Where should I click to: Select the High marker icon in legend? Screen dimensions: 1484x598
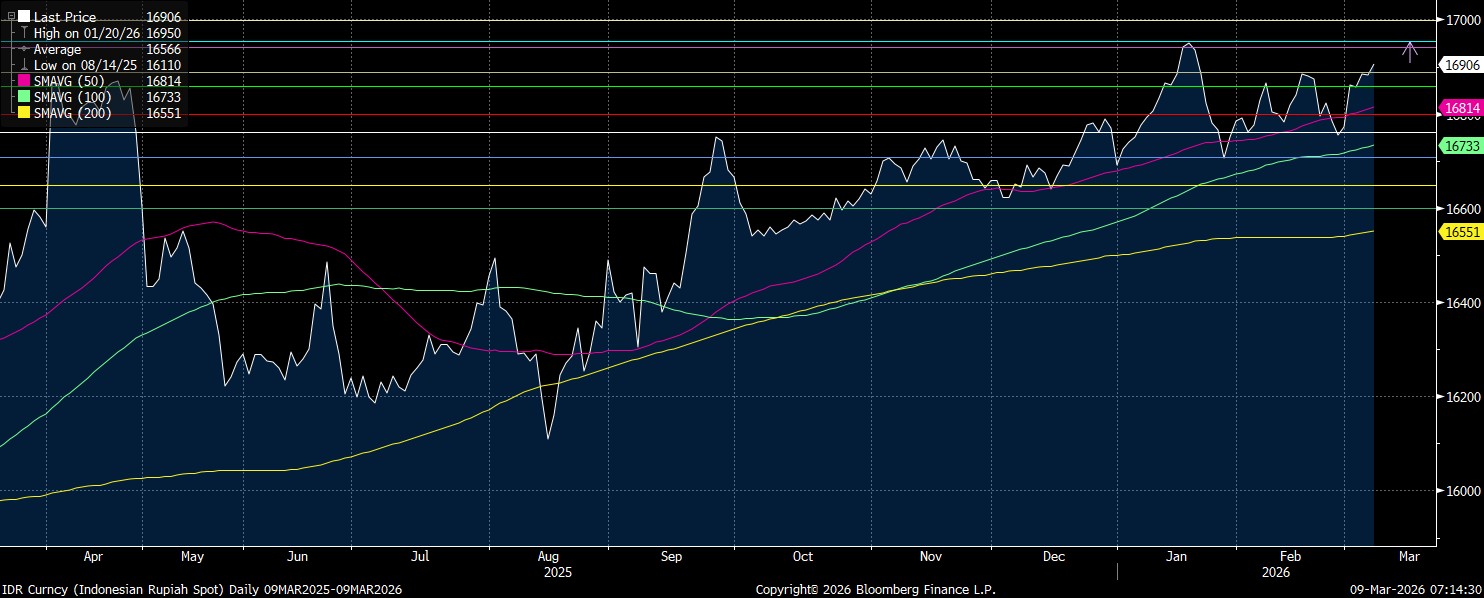(x=24, y=33)
